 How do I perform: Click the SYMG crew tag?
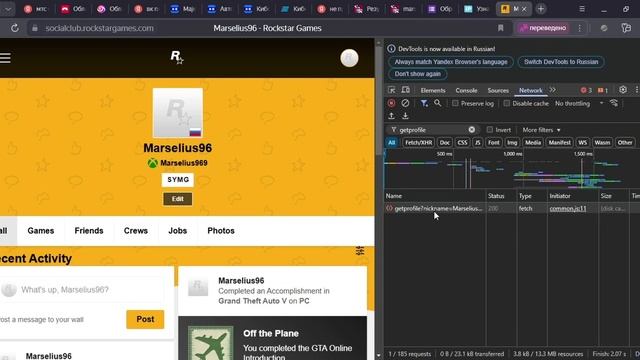tap(178, 180)
